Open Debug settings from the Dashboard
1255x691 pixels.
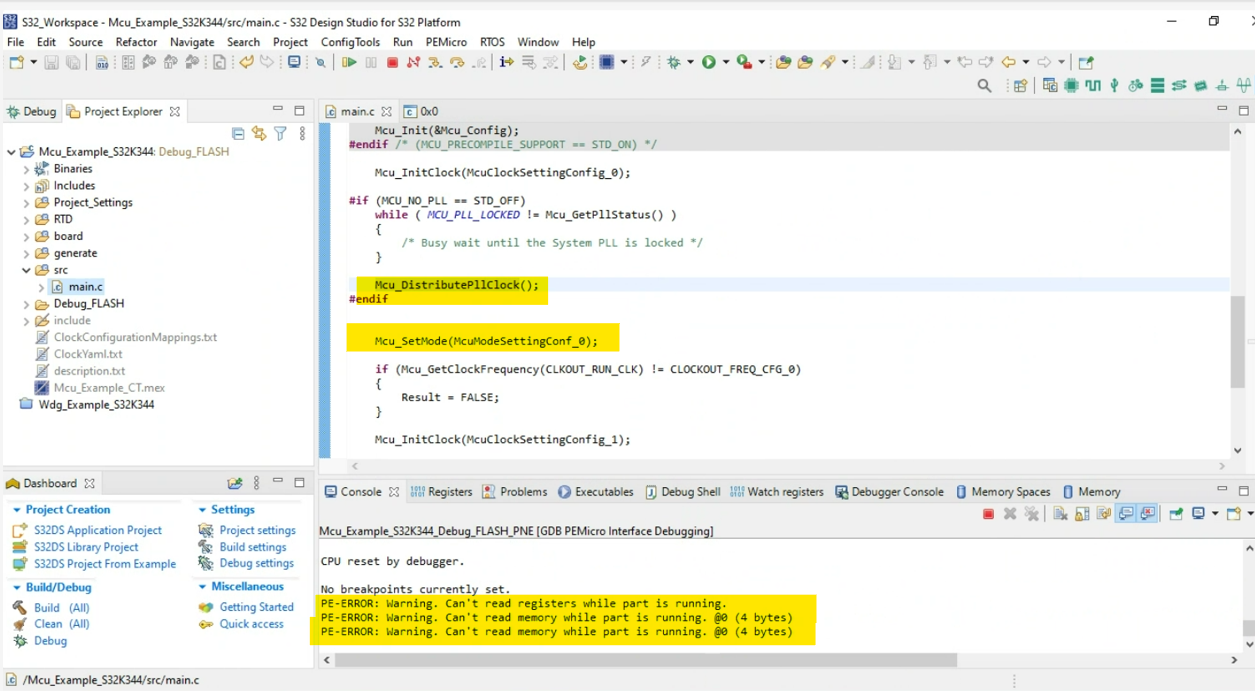tap(256, 563)
